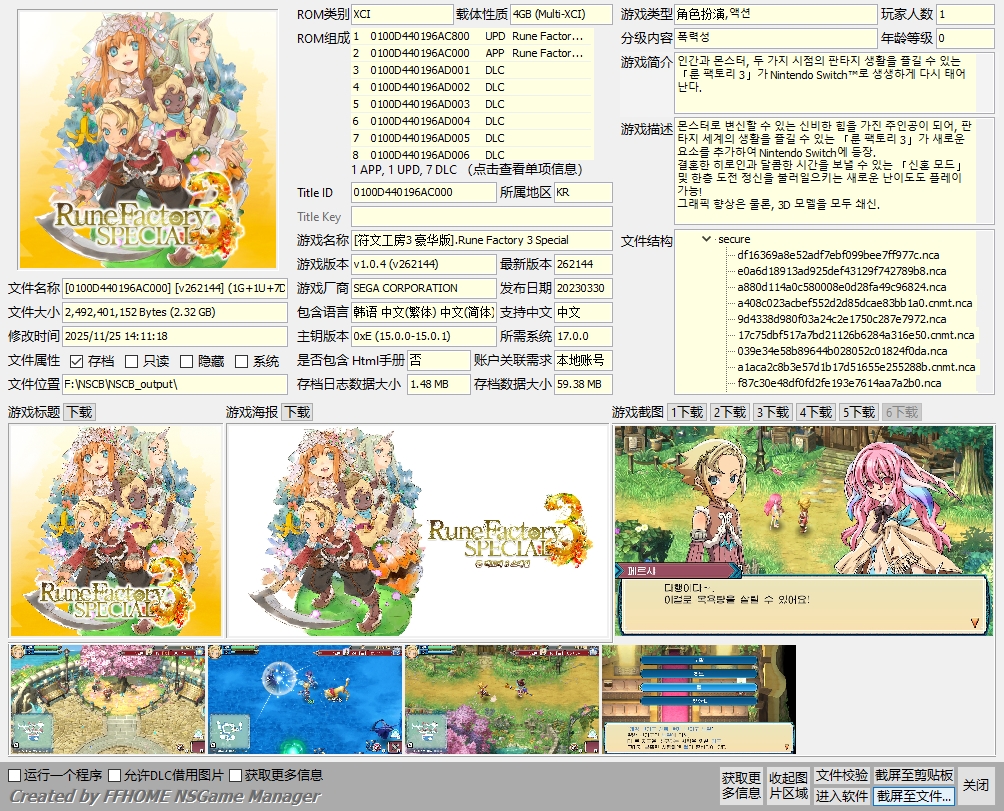This screenshot has width=1004, height=811.
Task: Enable the 获取更多信息 checkbox
Action: [236, 775]
